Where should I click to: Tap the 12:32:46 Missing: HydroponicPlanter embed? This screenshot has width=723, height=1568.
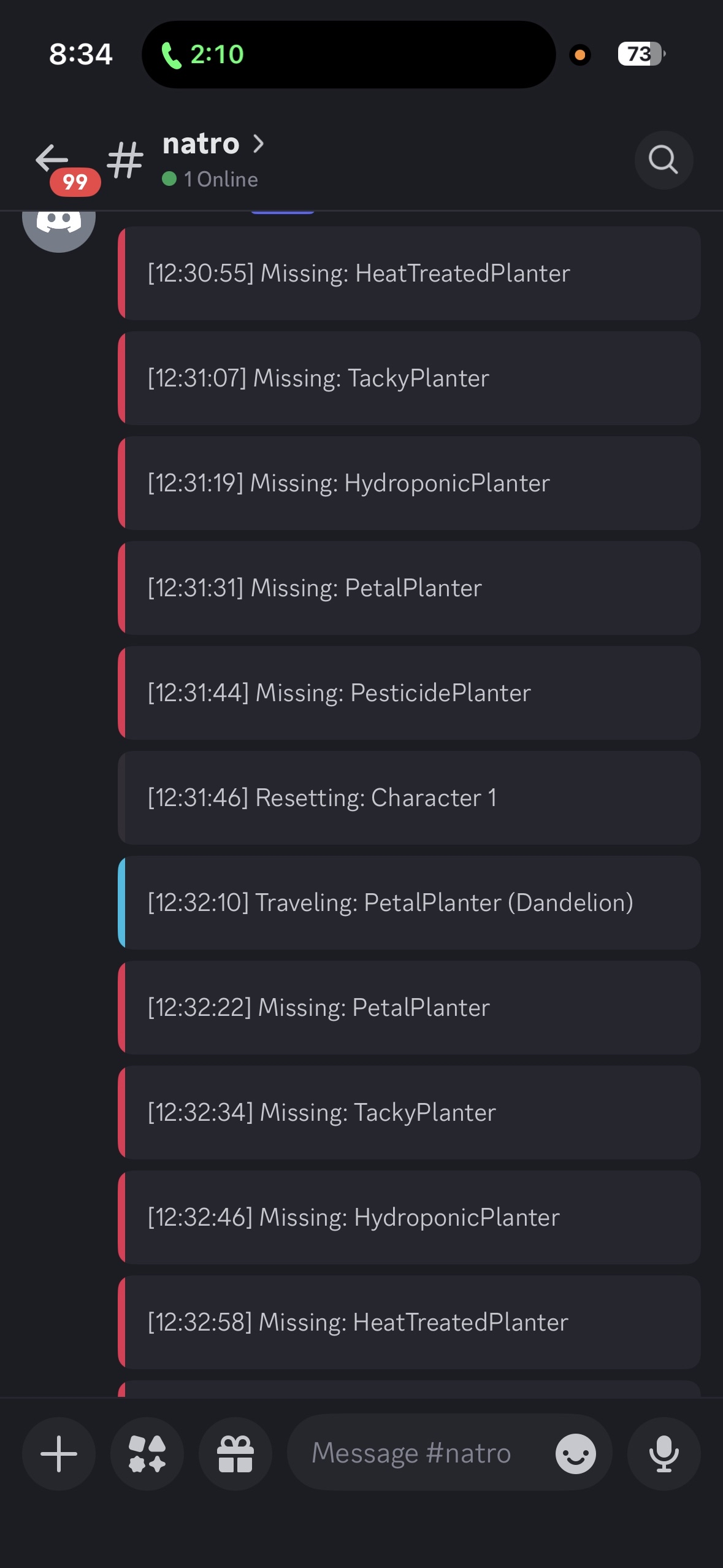click(x=409, y=1218)
